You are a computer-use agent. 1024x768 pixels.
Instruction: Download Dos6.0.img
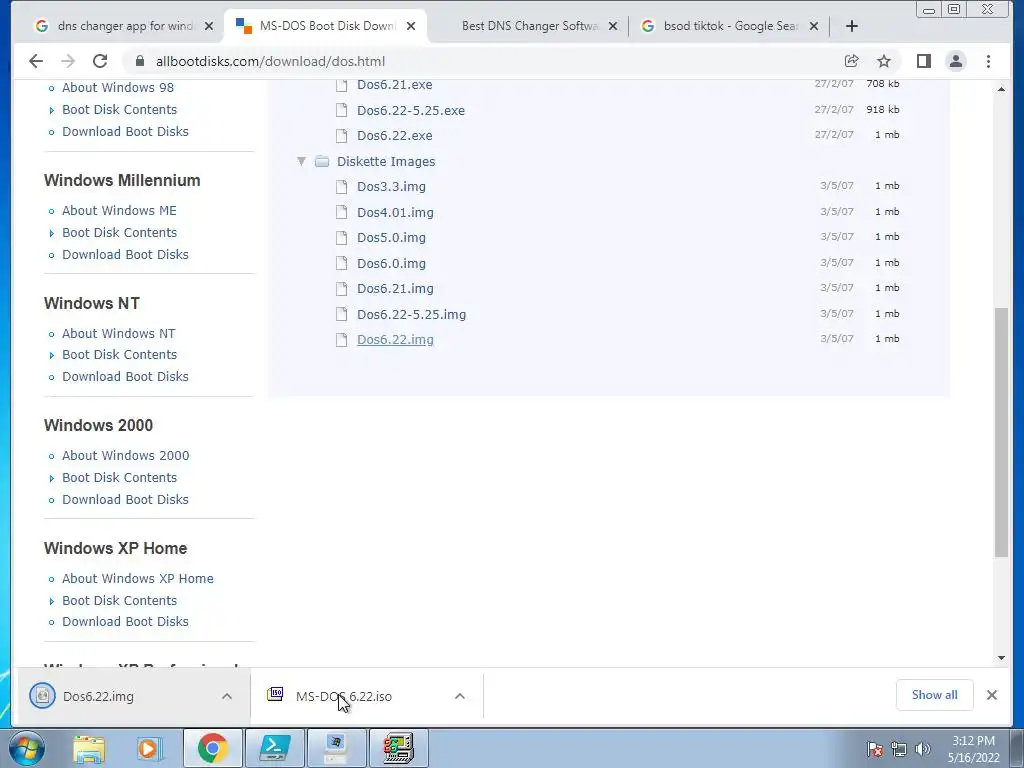pos(391,263)
